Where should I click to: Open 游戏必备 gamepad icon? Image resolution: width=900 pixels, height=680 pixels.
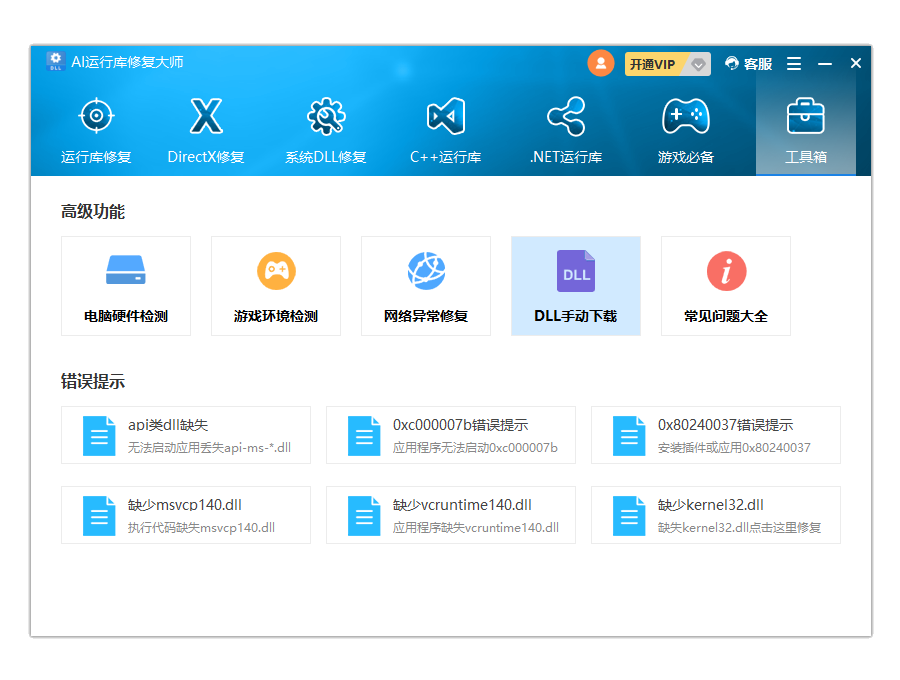686,117
